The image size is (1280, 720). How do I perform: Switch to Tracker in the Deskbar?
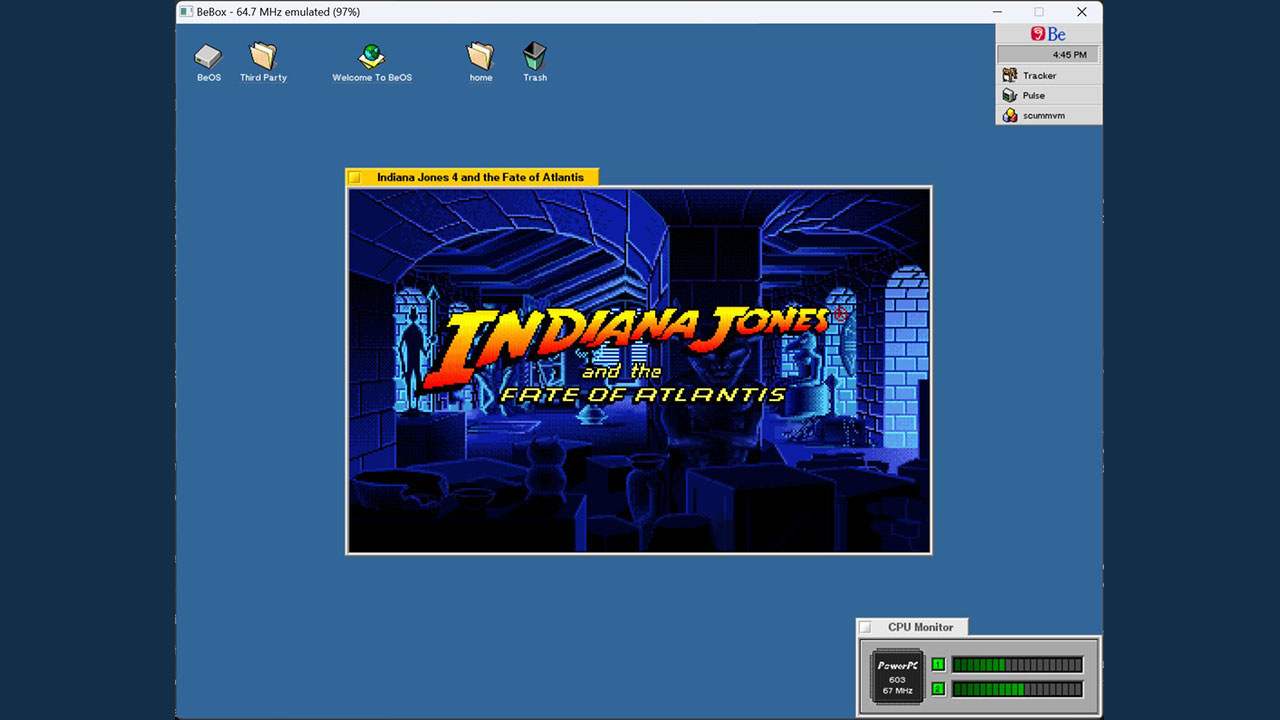1049,75
